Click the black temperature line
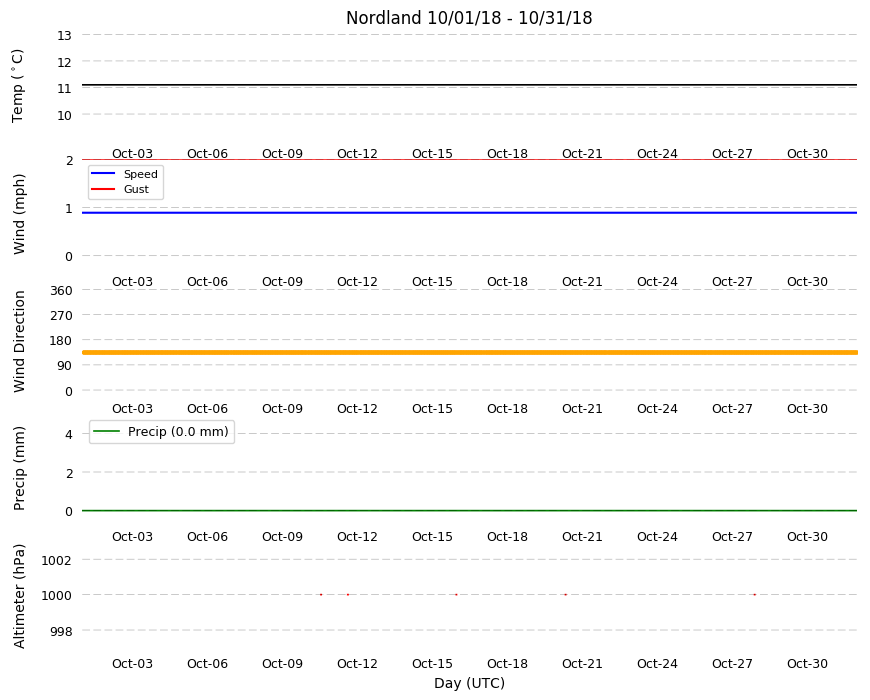Image resolution: width=870 pixels, height=700 pixels. coord(469,85)
